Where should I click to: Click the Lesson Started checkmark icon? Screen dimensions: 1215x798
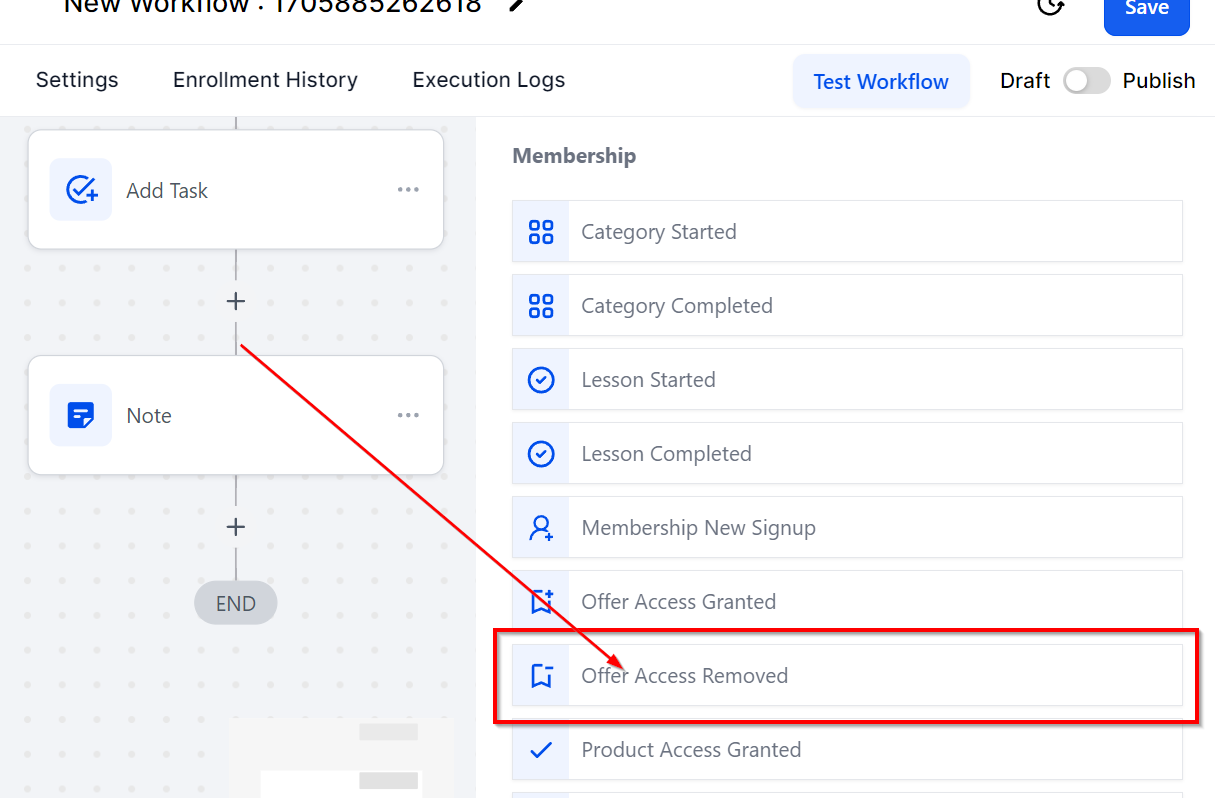tap(541, 380)
